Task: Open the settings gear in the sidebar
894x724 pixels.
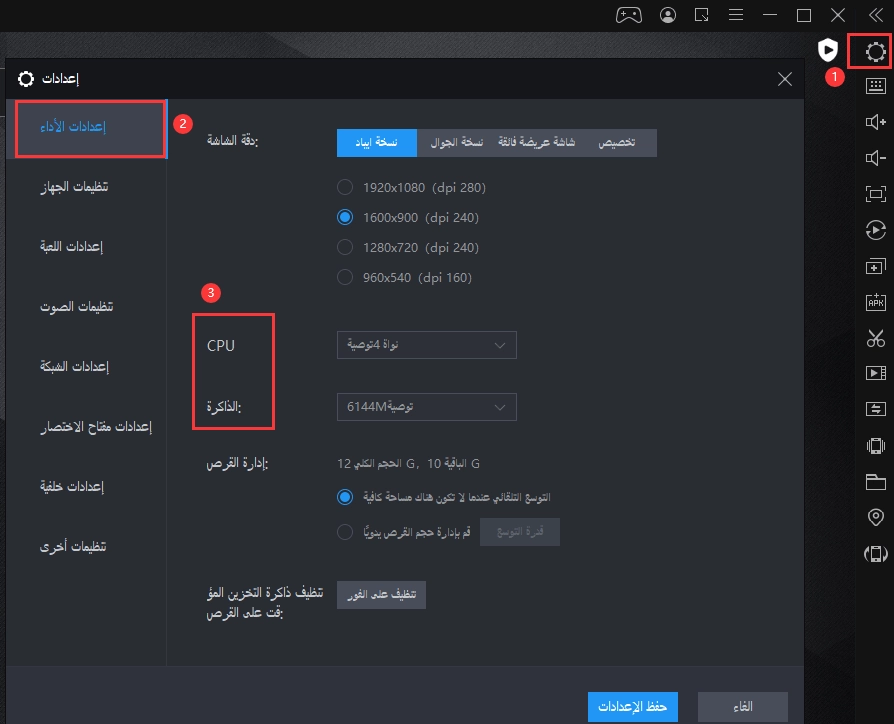Action: 875,52
